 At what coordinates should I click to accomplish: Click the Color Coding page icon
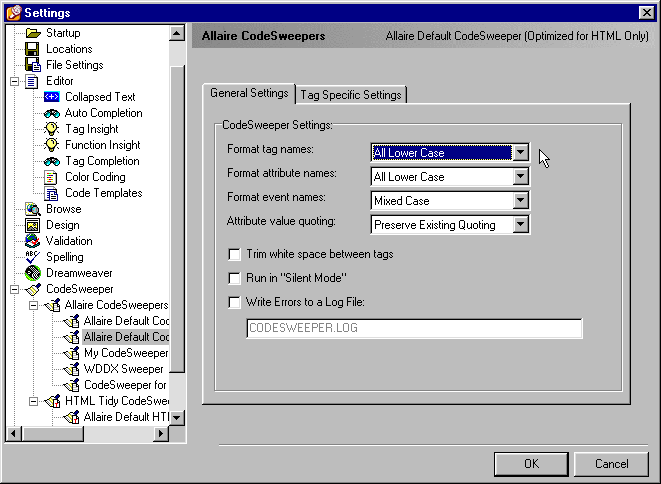point(52,177)
